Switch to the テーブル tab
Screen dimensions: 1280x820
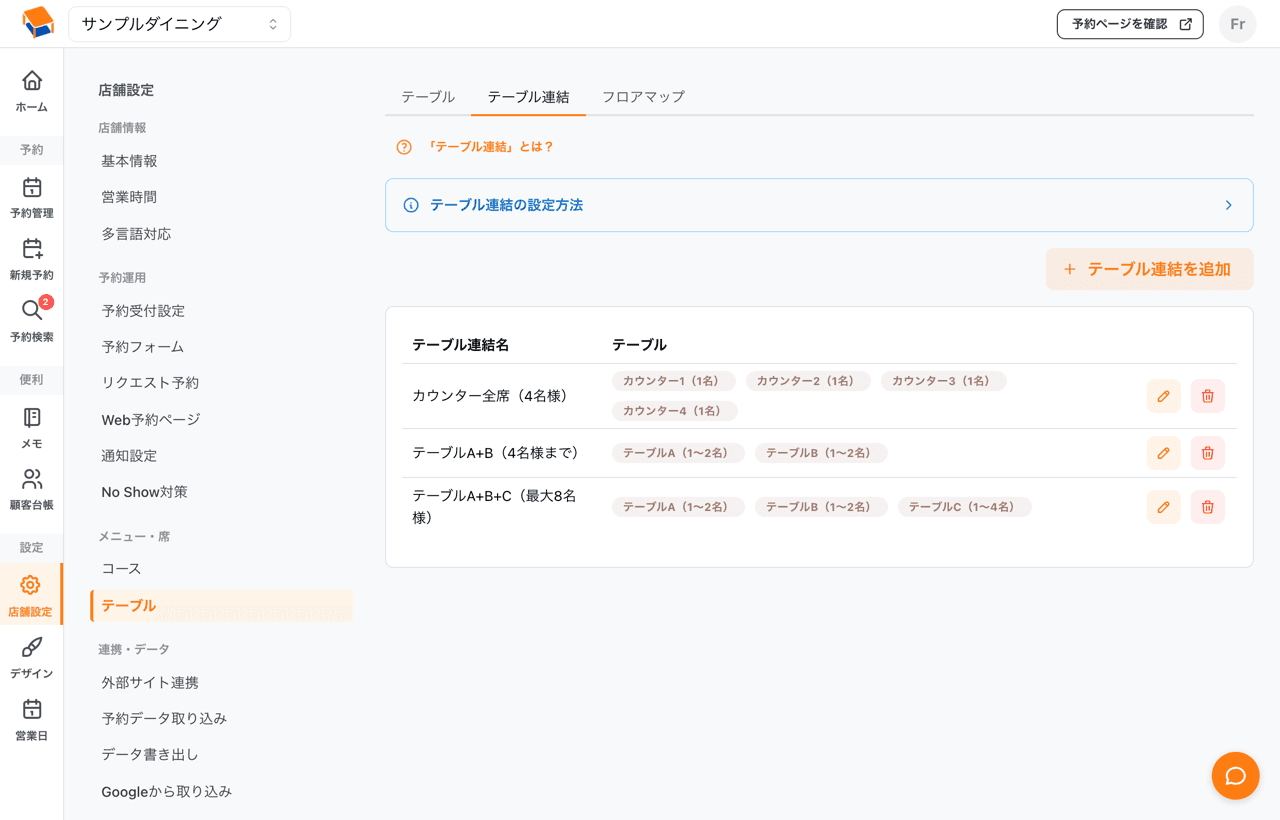tap(428, 97)
